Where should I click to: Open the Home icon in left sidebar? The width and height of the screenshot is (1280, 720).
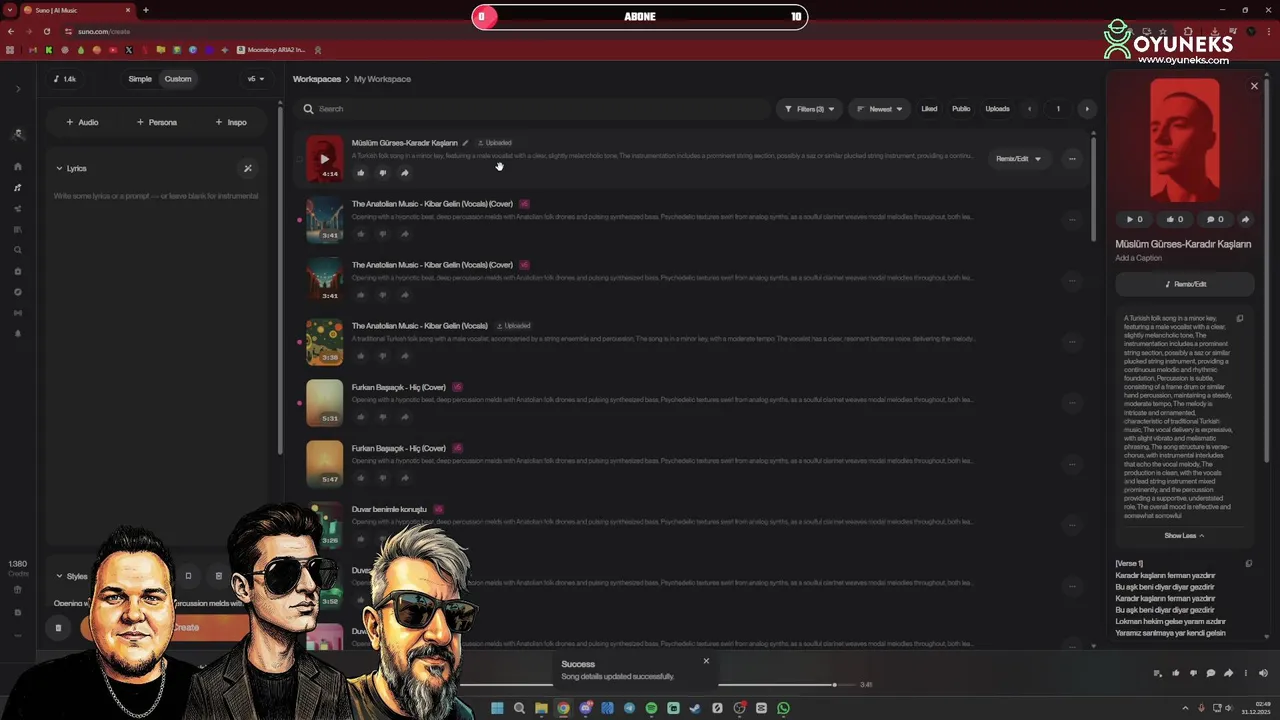click(18, 167)
